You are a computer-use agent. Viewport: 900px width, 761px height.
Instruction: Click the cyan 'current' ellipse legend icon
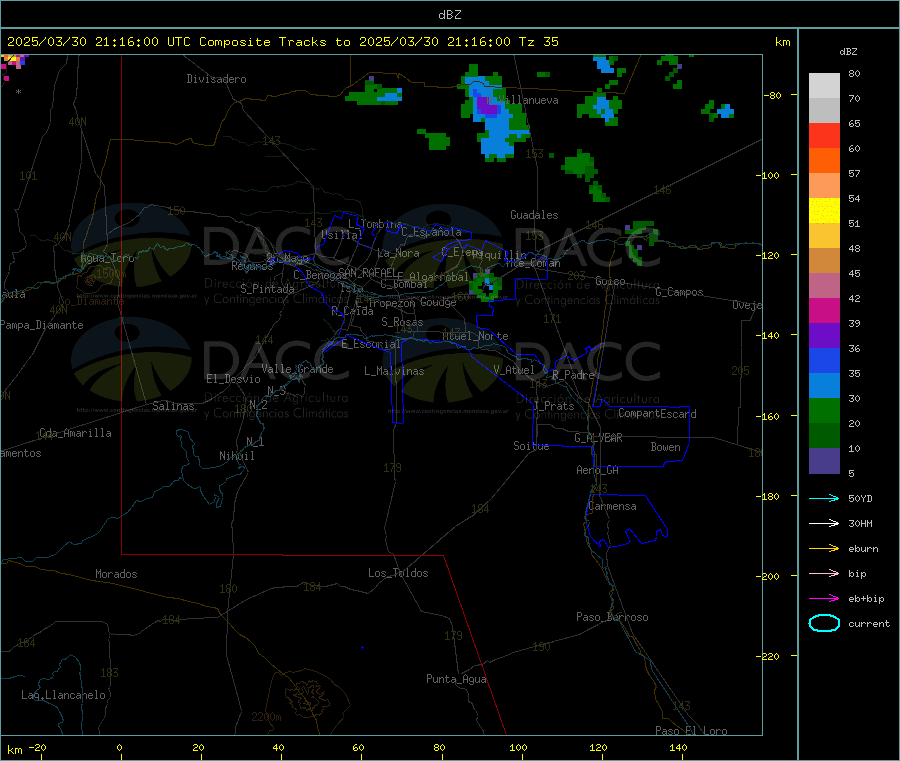824,623
